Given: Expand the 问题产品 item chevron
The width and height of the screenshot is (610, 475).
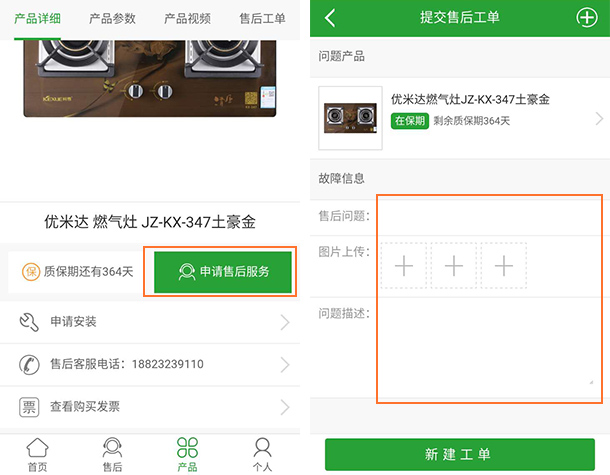Looking at the screenshot, I should point(599,118).
